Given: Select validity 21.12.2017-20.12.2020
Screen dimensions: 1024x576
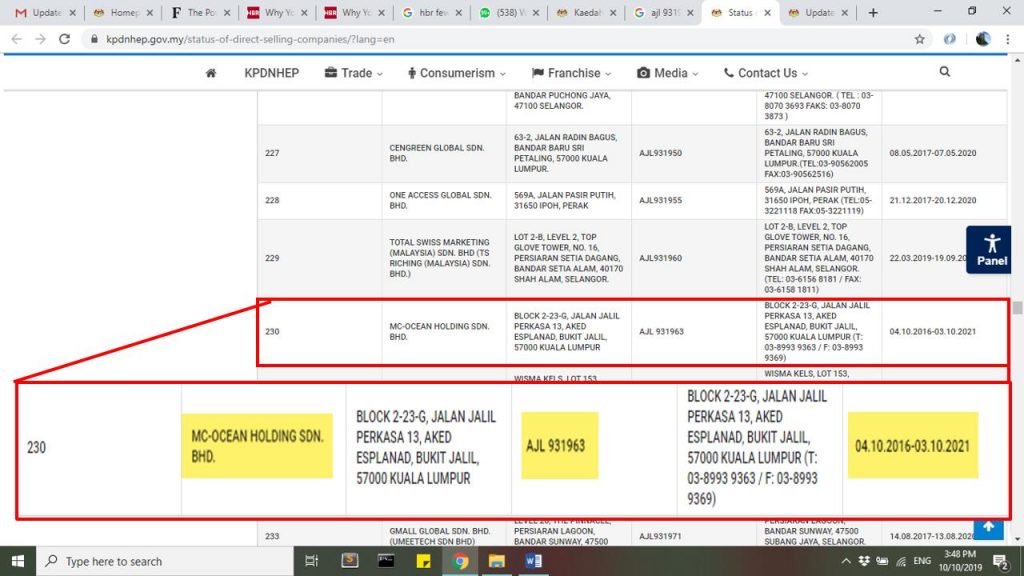Looking at the screenshot, I should pos(933,200).
